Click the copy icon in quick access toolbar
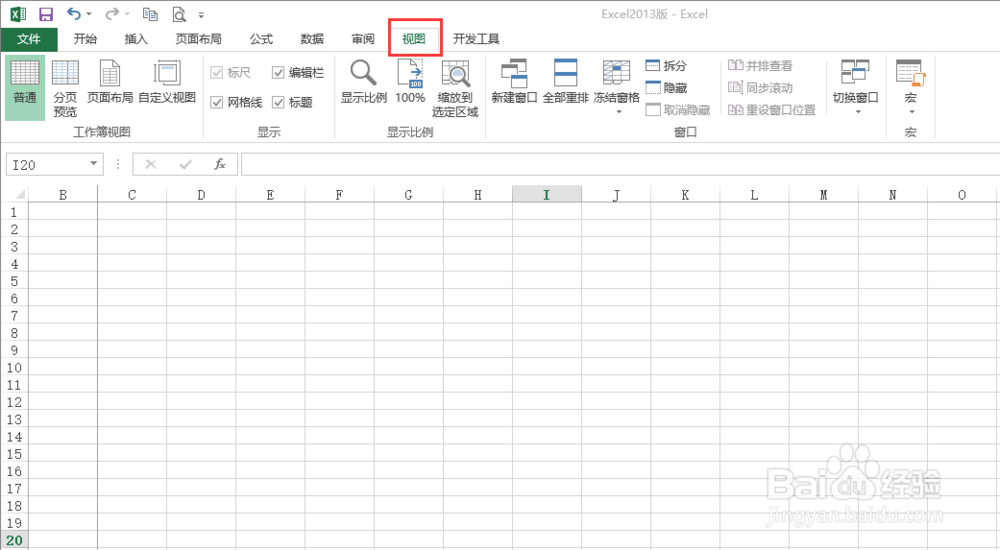Image resolution: width=1000 pixels, height=550 pixels. [x=150, y=14]
